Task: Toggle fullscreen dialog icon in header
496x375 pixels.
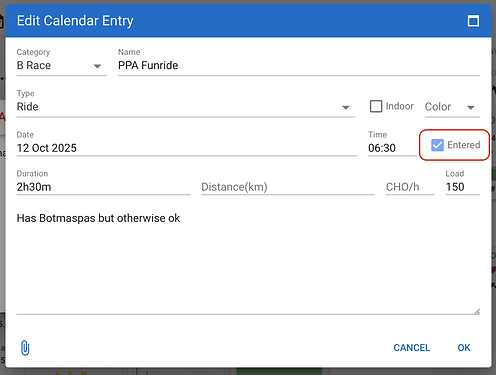Action: (x=473, y=21)
